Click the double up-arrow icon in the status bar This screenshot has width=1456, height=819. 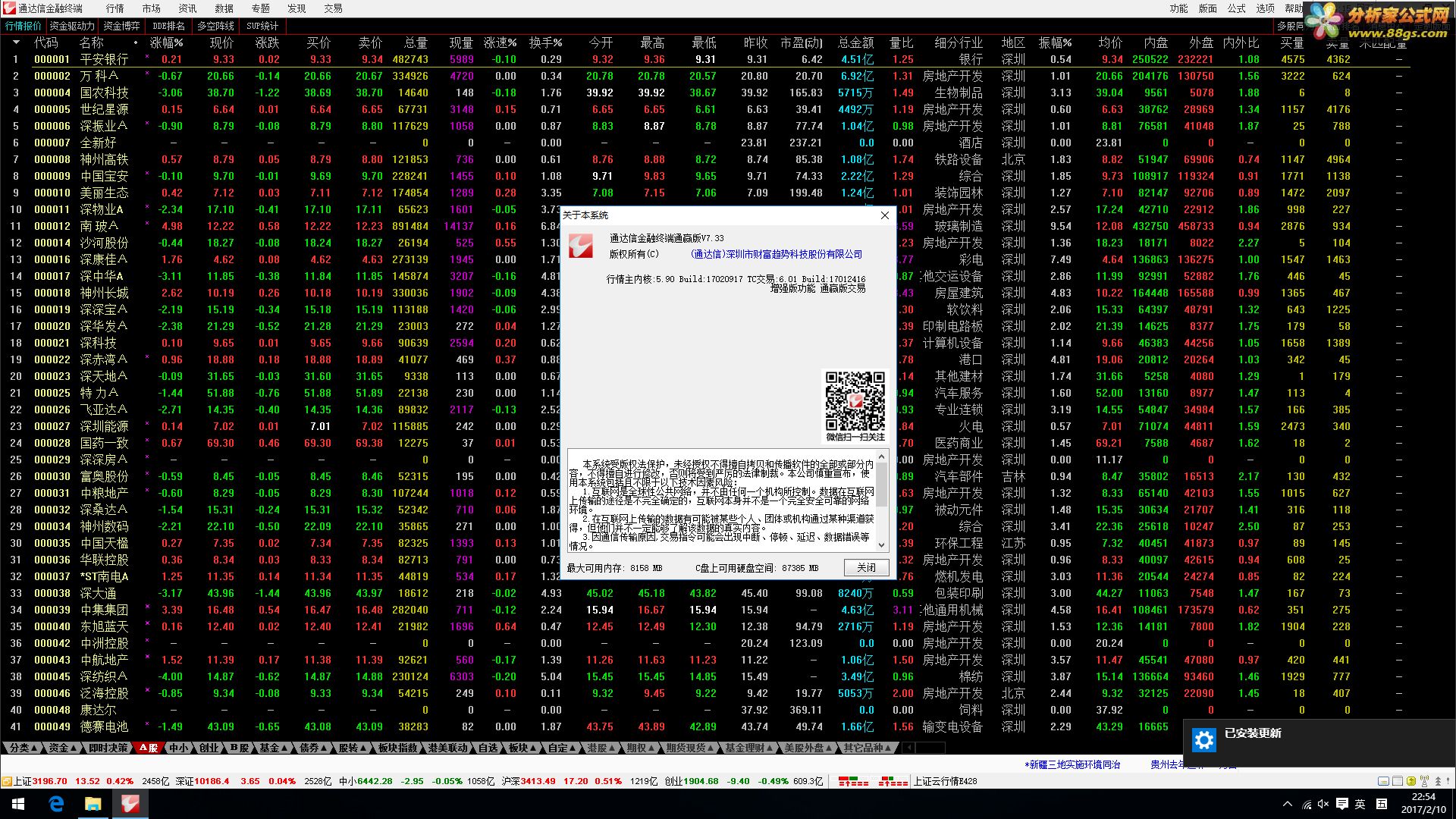pyautogui.click(x=1437, y=781)
